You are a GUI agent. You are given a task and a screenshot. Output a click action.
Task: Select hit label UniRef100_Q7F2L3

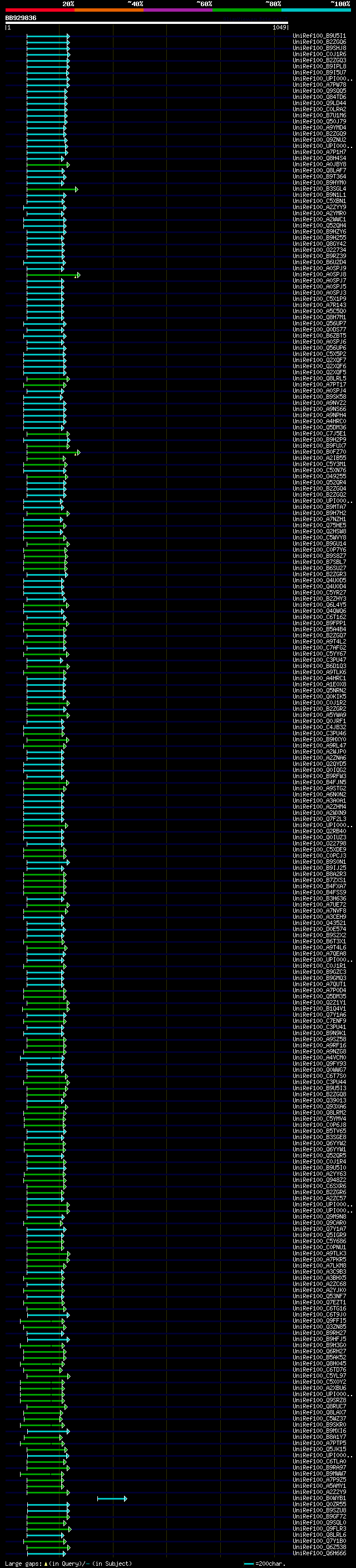coord(319,819)
